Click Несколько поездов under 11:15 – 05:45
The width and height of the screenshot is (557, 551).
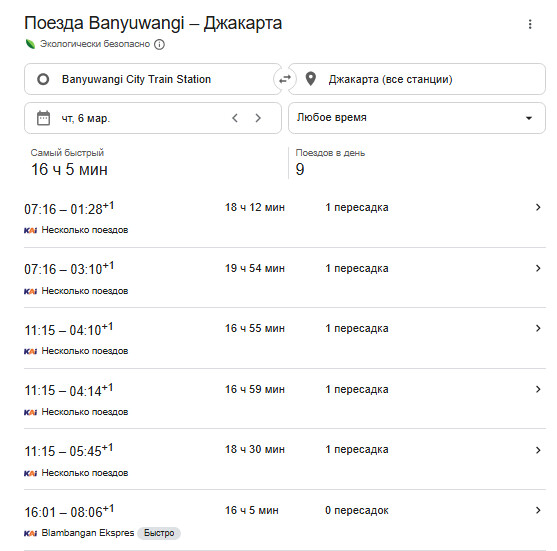coord(85,473)
